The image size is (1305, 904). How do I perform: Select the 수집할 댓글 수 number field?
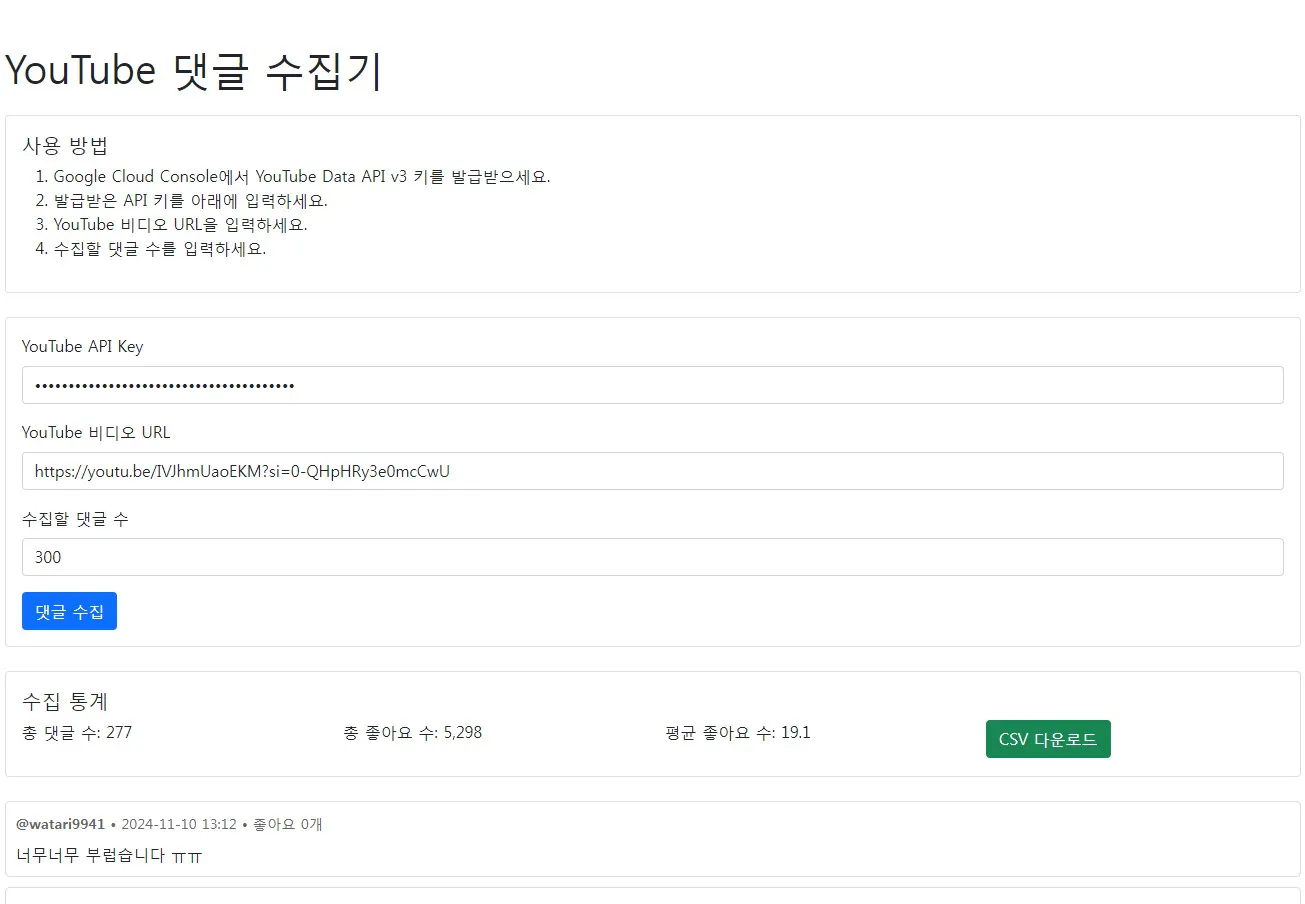click(652, 557)
